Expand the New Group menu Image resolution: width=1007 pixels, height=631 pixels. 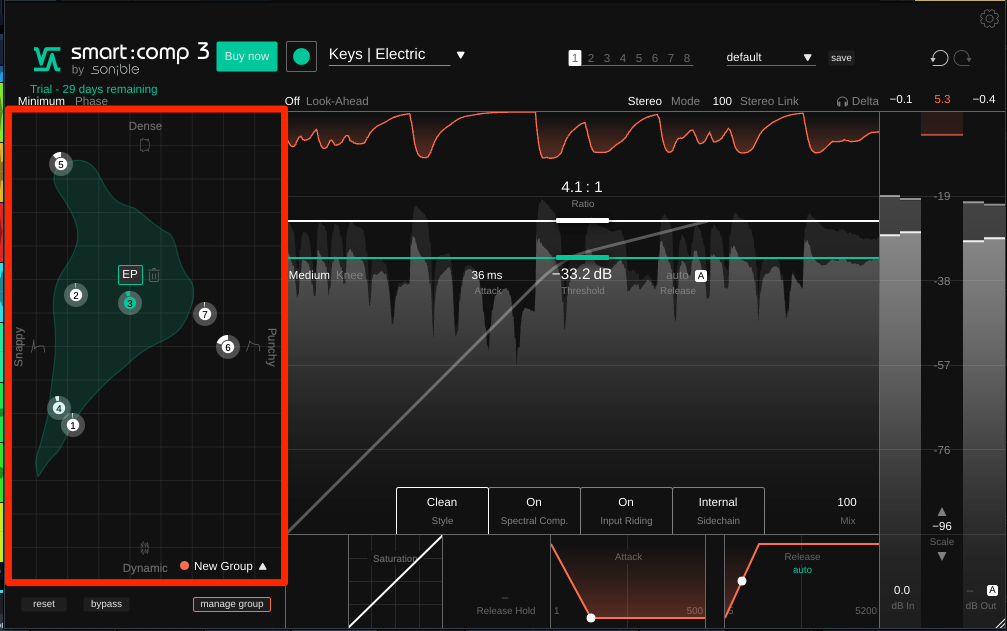tap(262, 566)
